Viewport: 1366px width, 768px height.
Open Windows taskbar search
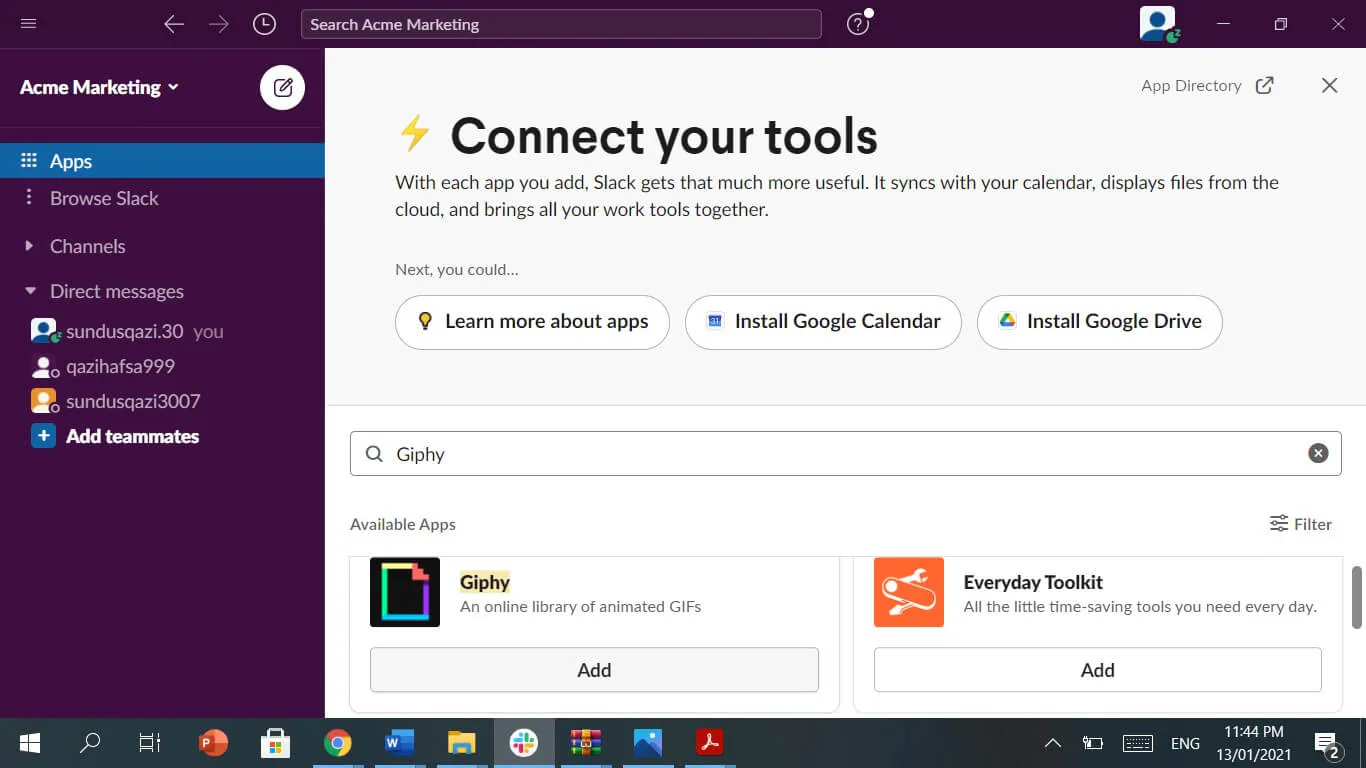pyautogui.click(x=90, y=743)
